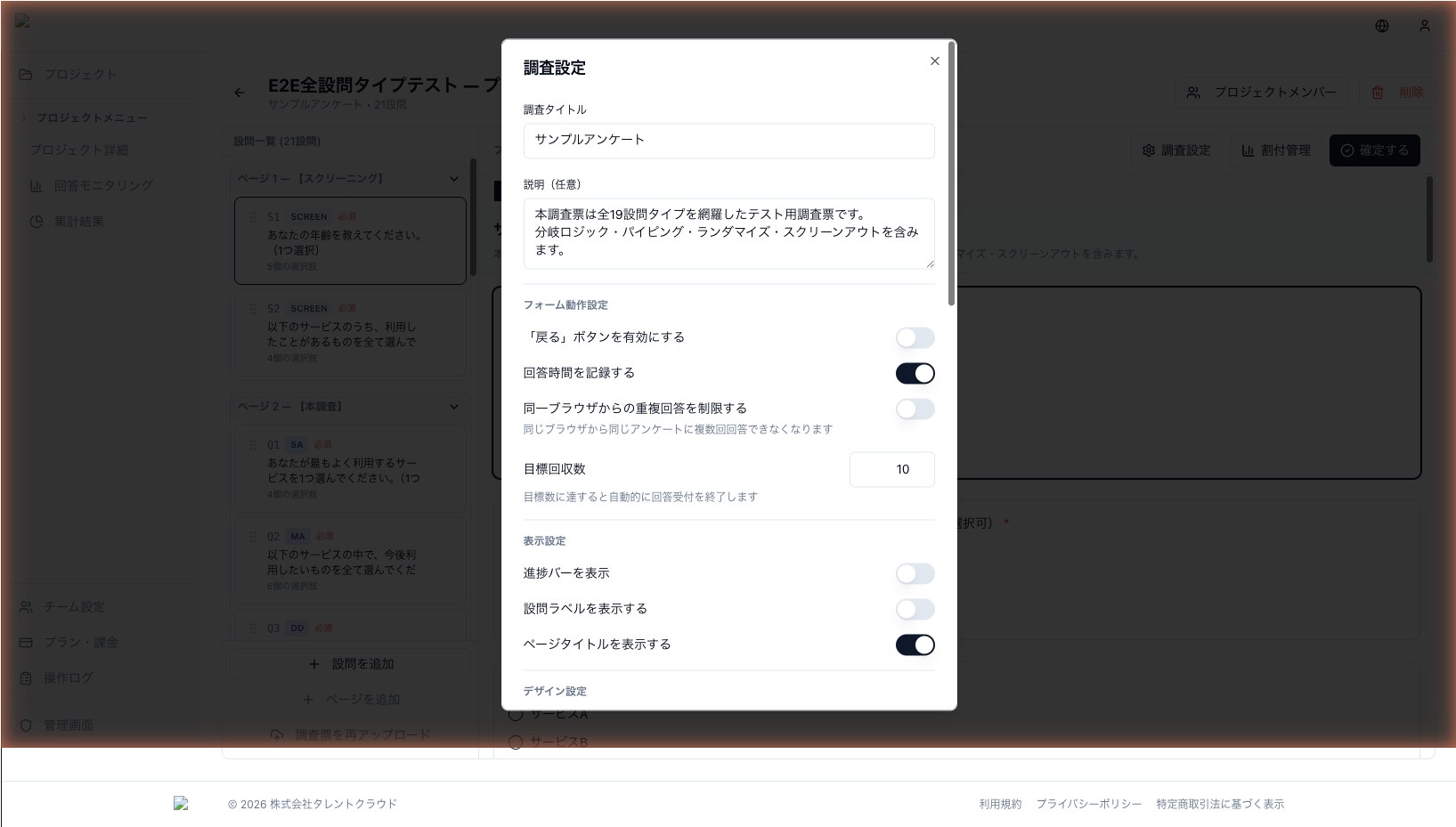Close the 調査設定 dialog with the X icon
This screenshot has width=1456, height=827.
[x=934, y=61]
